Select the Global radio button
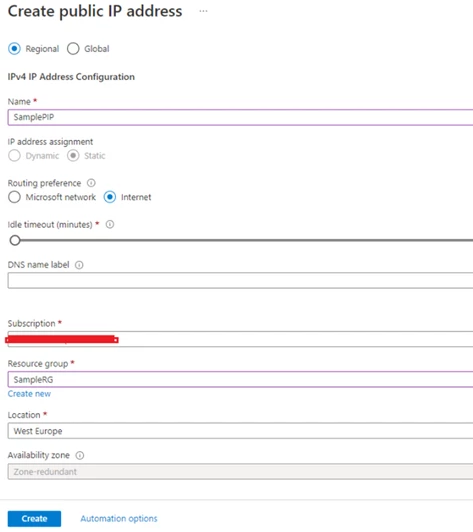The image size is (473, 532). [x=73, y=49]
